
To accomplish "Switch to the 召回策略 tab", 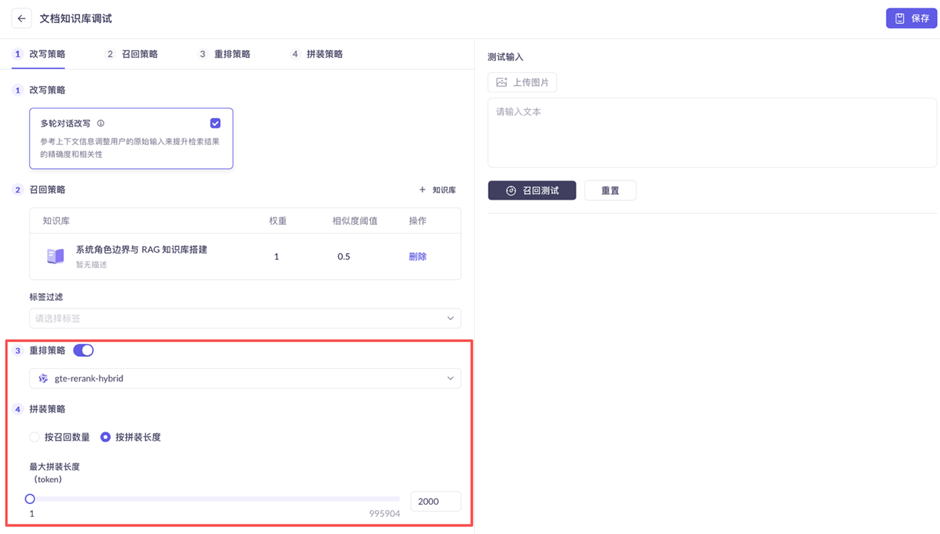I will point(132,54).
